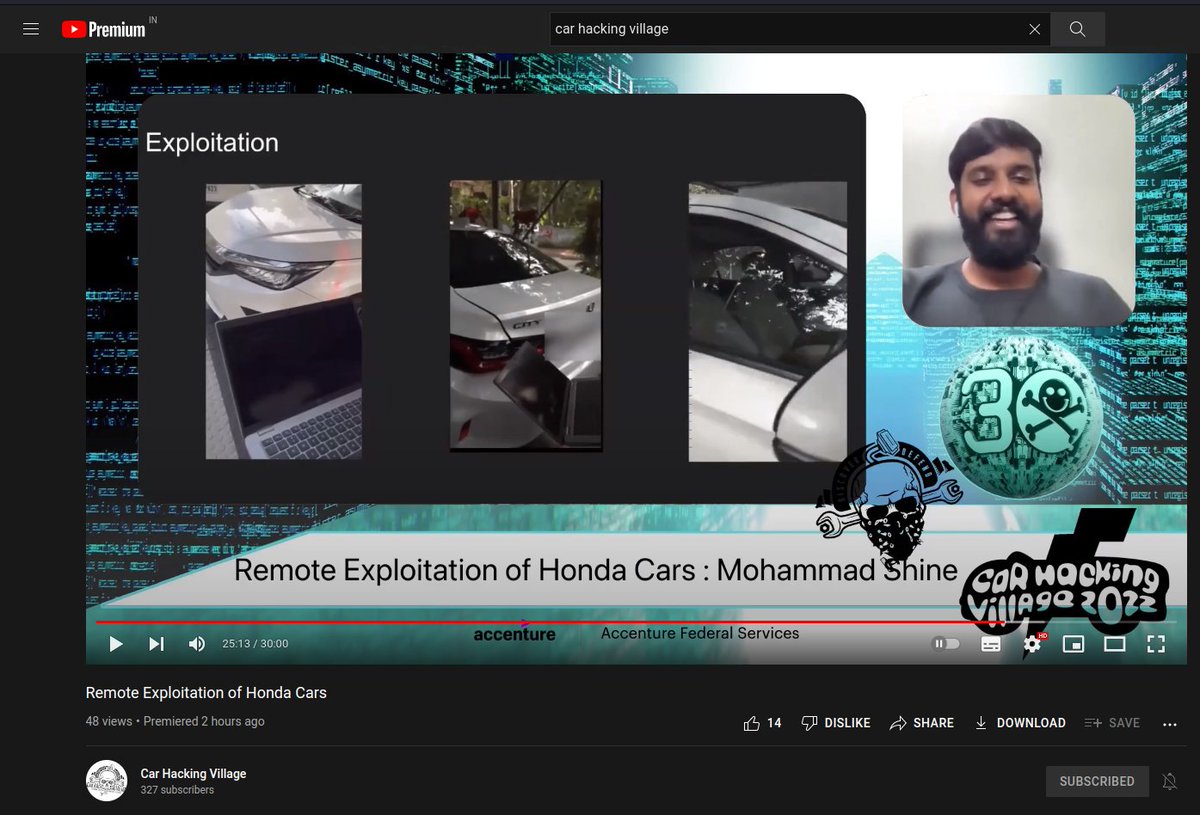Image resolution: width=1200 pixels, height=815 pixels.
Task: Open the notification bell settings
Action: (x=1169, y=781)
